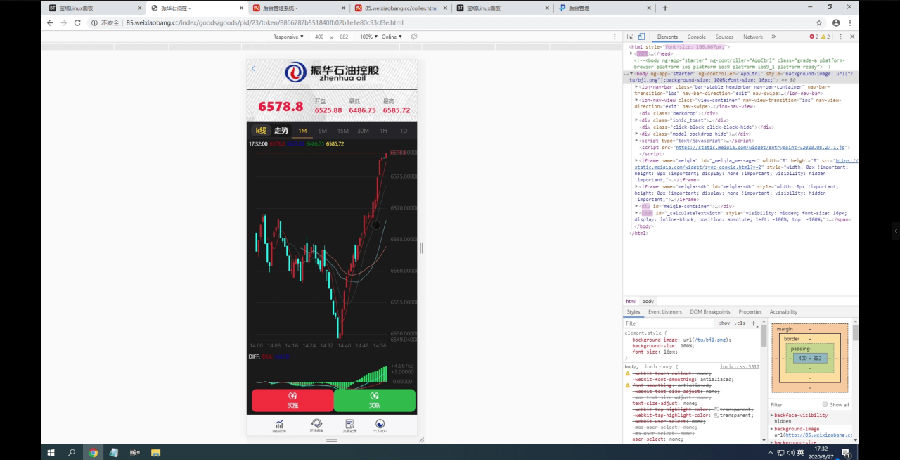This screenshot has height=460, width=900.
Task: Open the DevTools three-dot customize menu
Action: [840, 37]
